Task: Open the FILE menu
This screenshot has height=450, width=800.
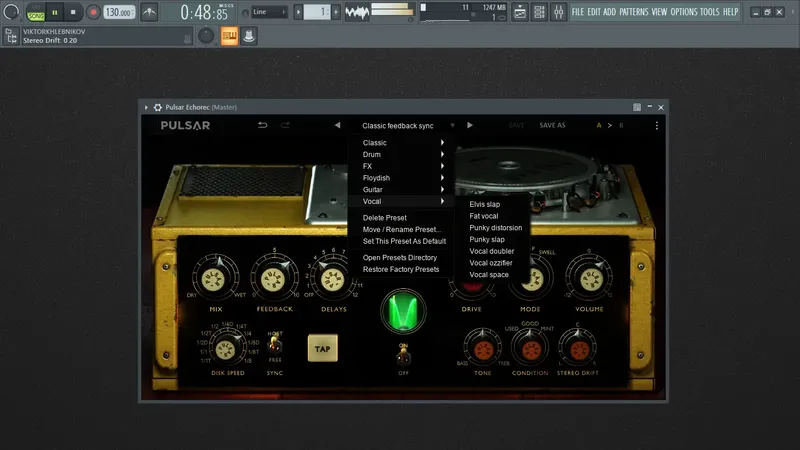Action: (x=578, y=12)
